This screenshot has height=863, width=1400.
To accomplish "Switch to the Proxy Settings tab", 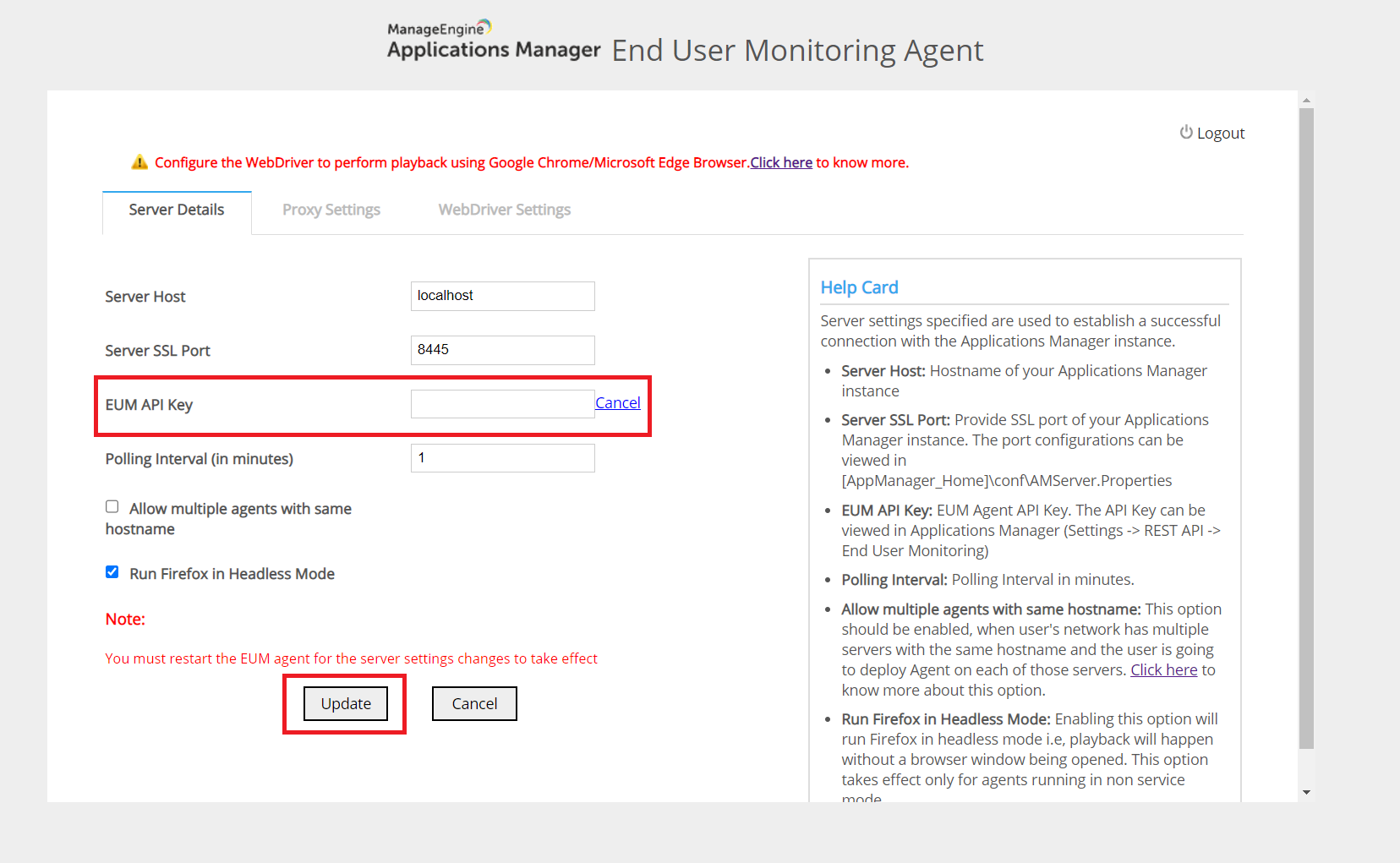I will (x=331, y=210).
